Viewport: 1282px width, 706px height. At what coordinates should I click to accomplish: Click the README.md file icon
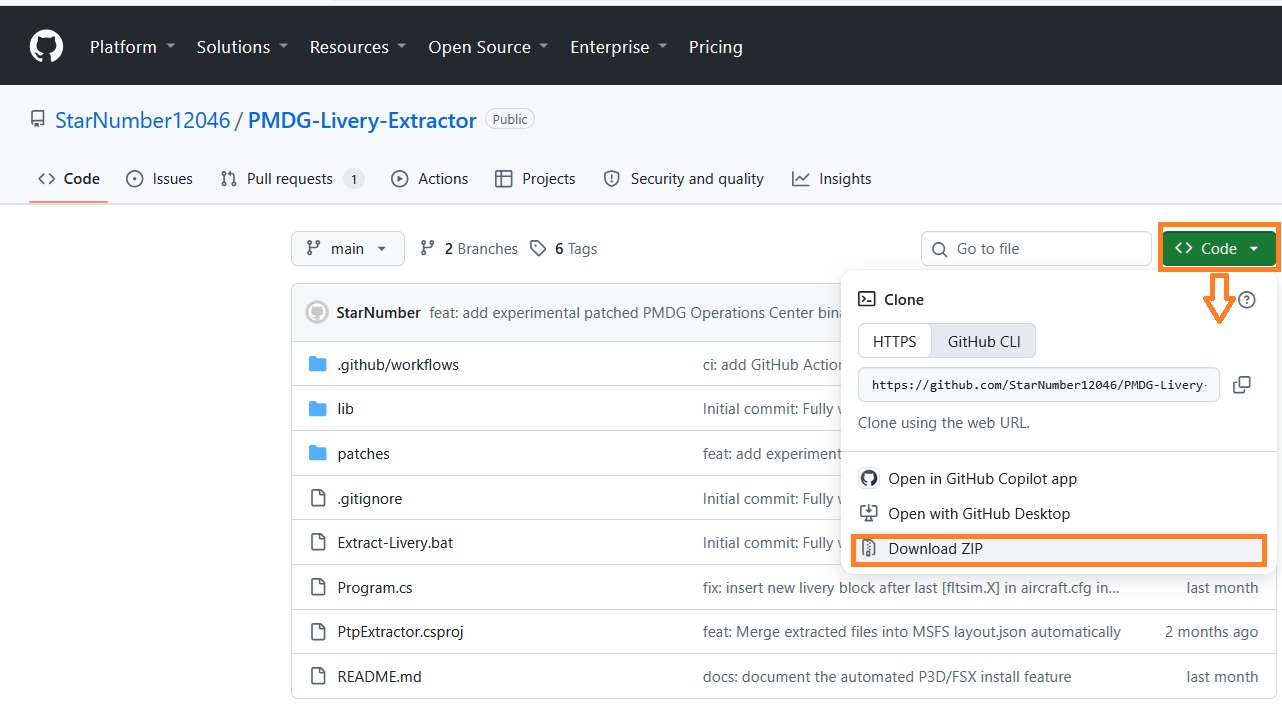pyautogui.click(x=318, y=676)
